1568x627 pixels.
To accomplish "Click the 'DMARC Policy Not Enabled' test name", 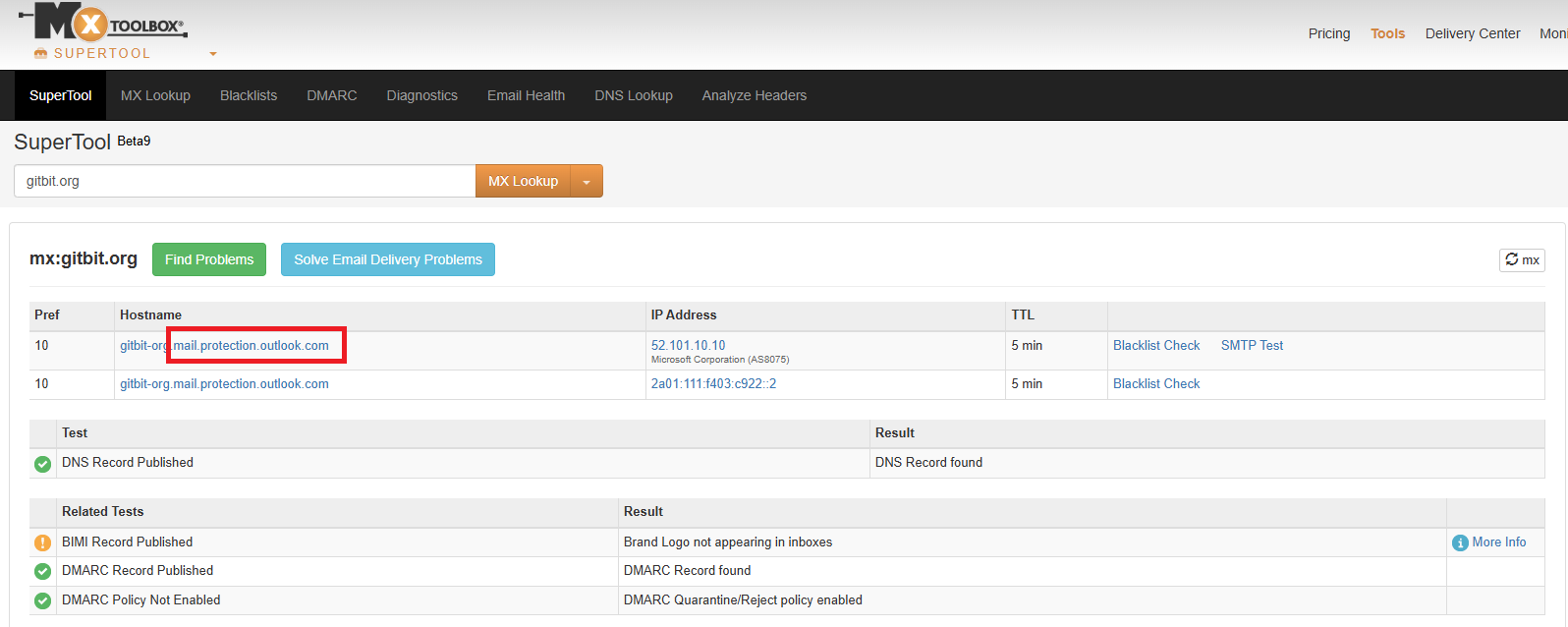I will [x=140, y=599].
